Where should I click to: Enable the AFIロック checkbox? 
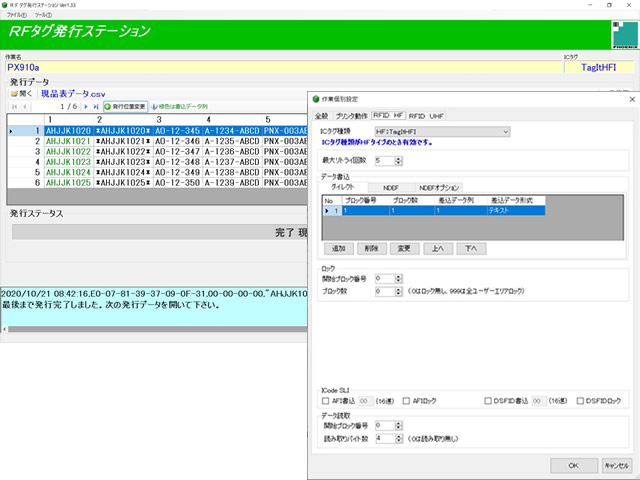click(406, 401)
